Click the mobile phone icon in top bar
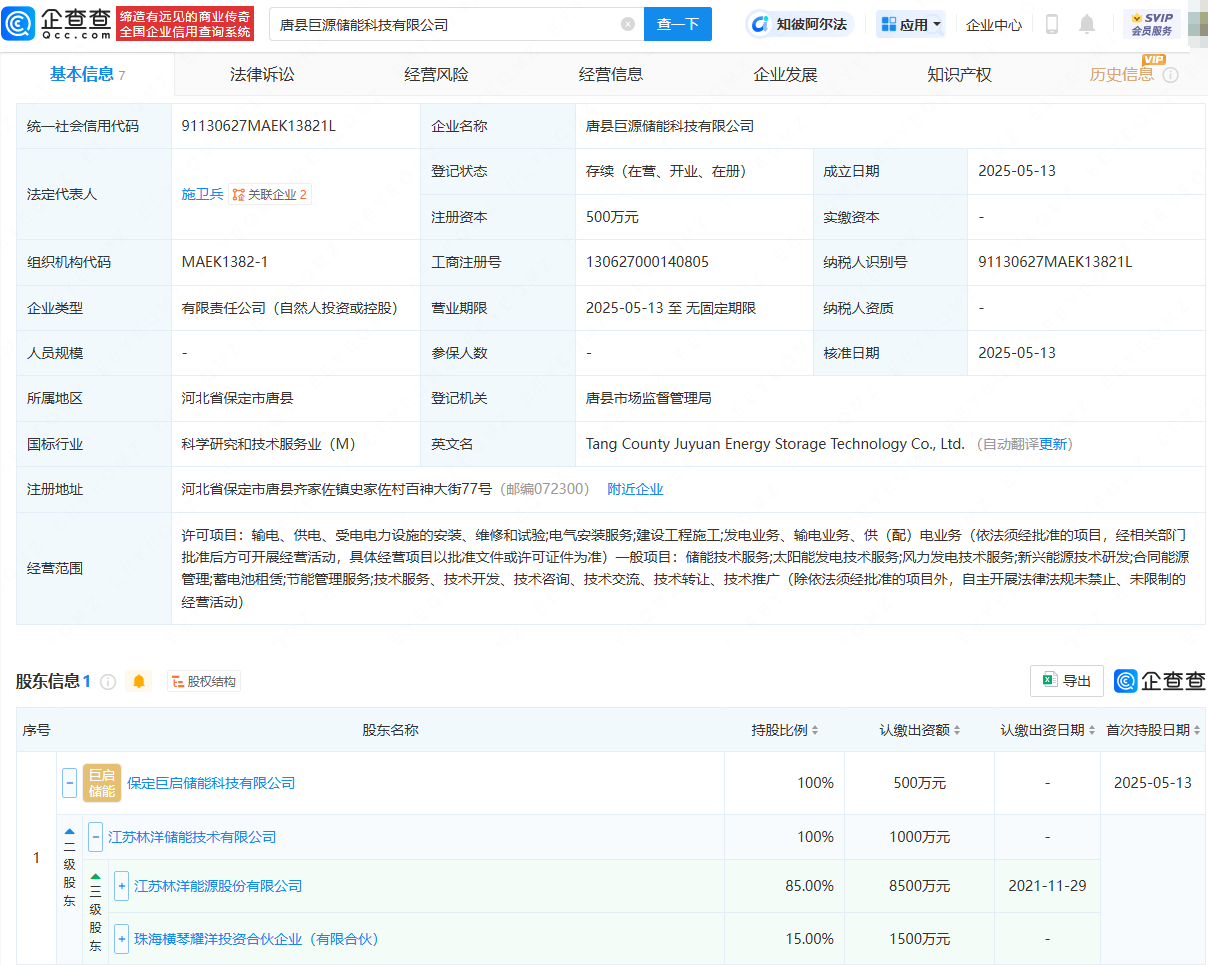Viewport: 1208px width, 965px height. coord(1051,23)
